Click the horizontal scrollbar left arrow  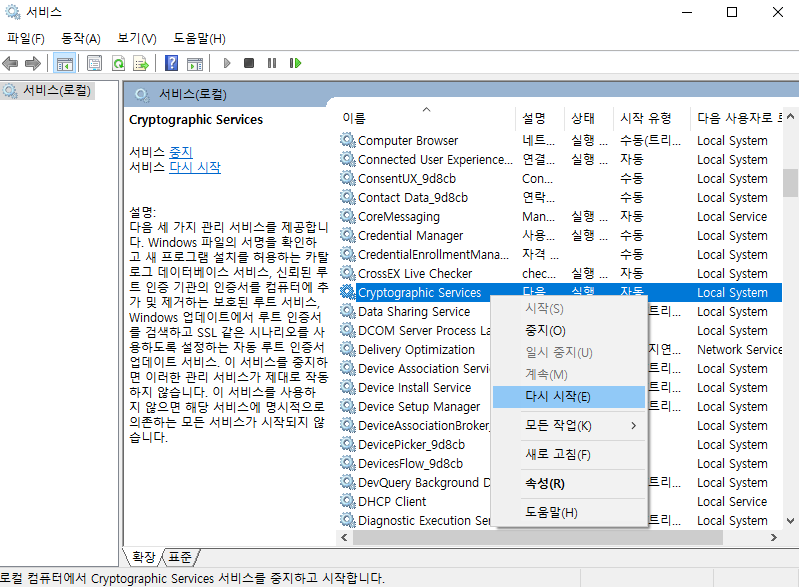point(344,538)
